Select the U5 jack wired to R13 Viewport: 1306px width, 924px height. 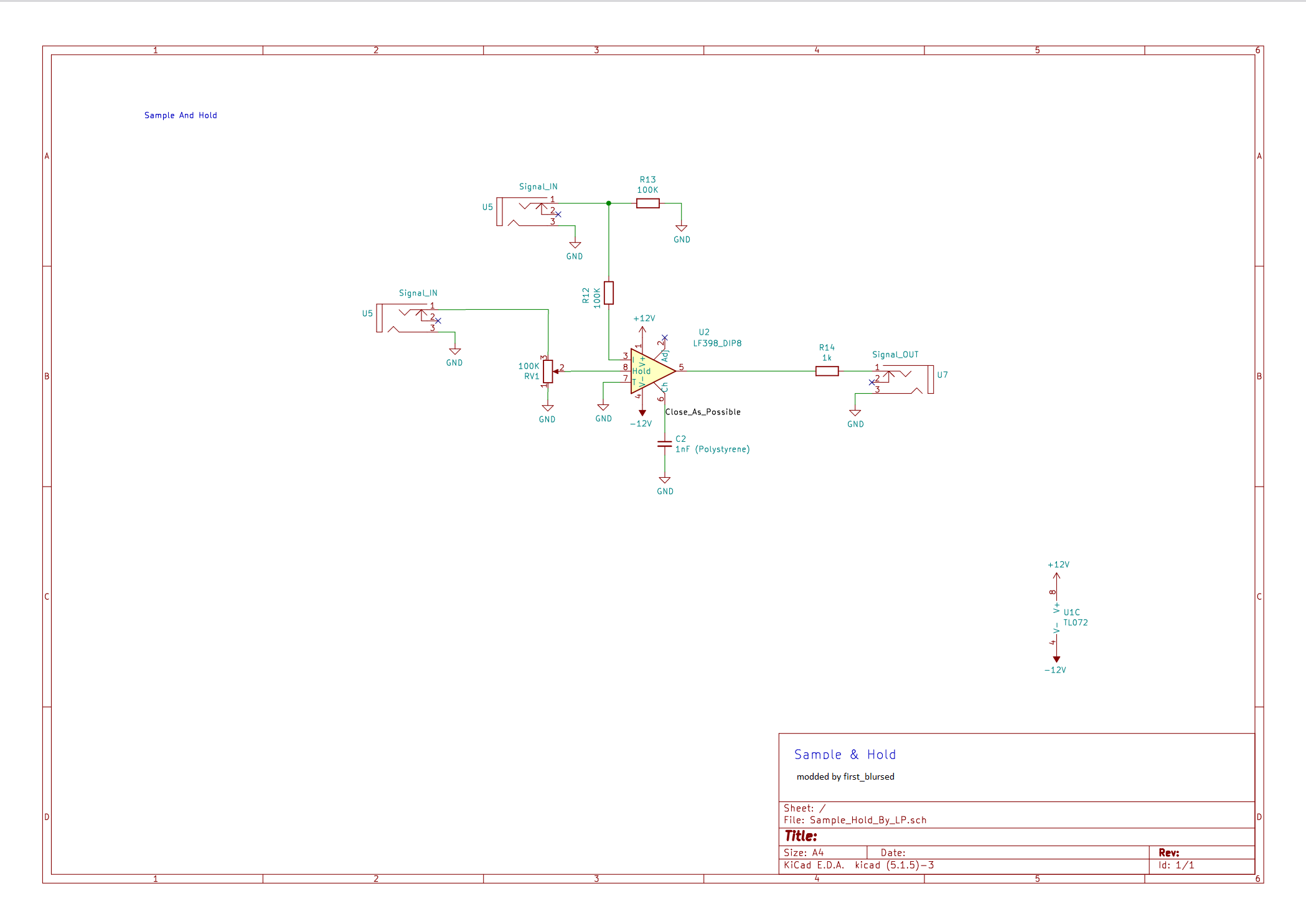coord(526,212)
